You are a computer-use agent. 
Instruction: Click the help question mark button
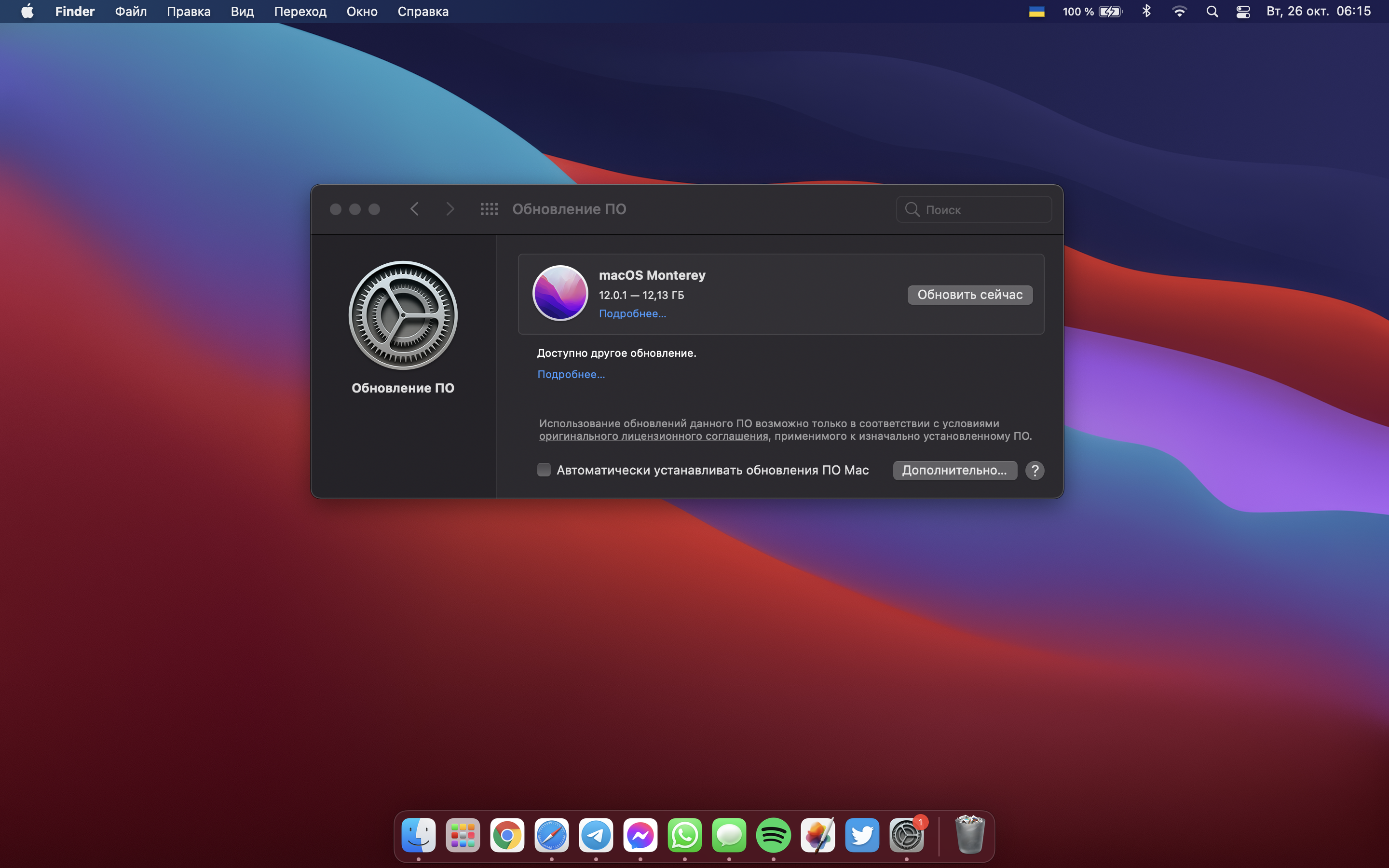(1035, 470)
